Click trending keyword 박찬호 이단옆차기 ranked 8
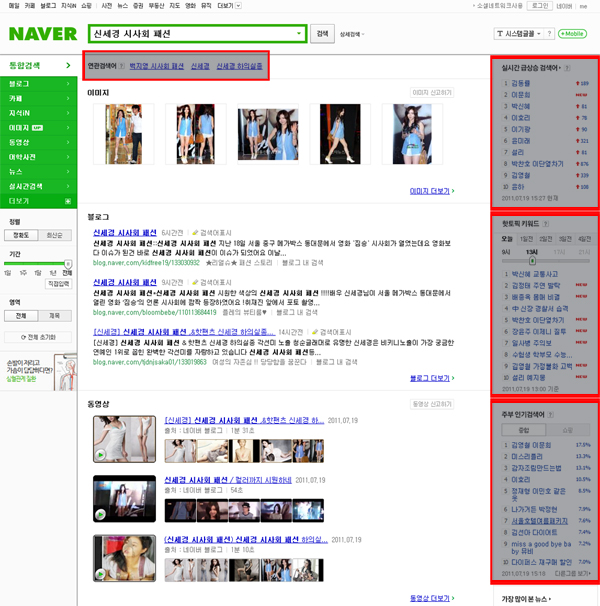The height and width of the screenshot is (606, 600). (537, 164)
